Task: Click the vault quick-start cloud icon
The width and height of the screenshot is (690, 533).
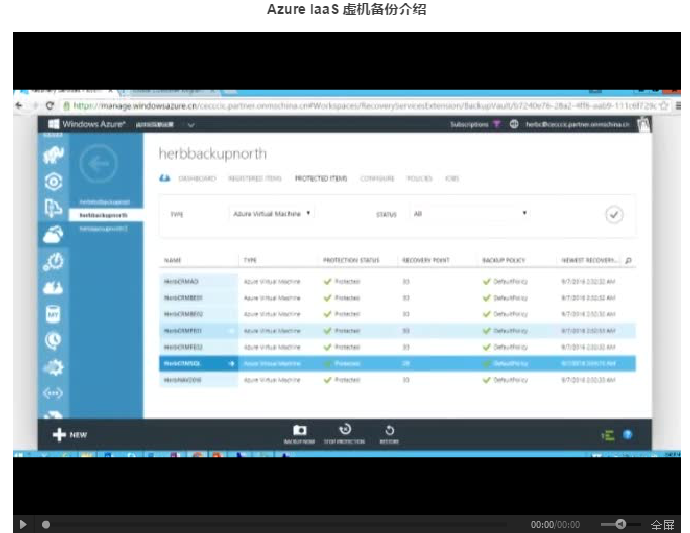Action: click(x=165, y=178)
